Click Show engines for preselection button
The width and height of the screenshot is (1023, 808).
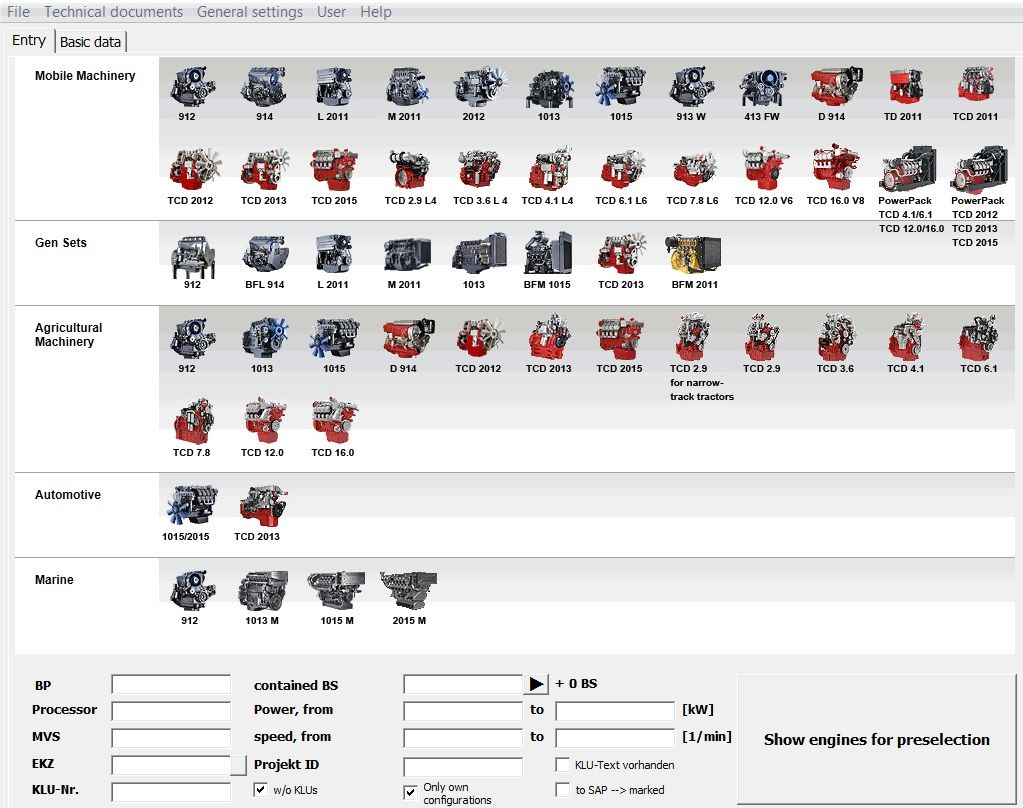pyautogui.click(x=876, y=740)
